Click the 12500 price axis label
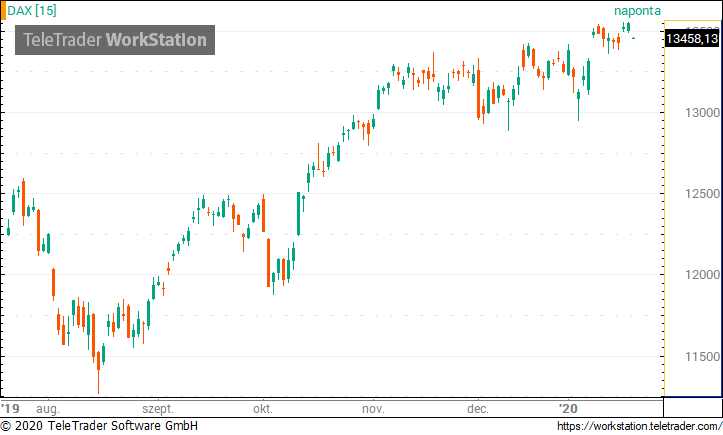723x435 pixels. click(702, 194)
